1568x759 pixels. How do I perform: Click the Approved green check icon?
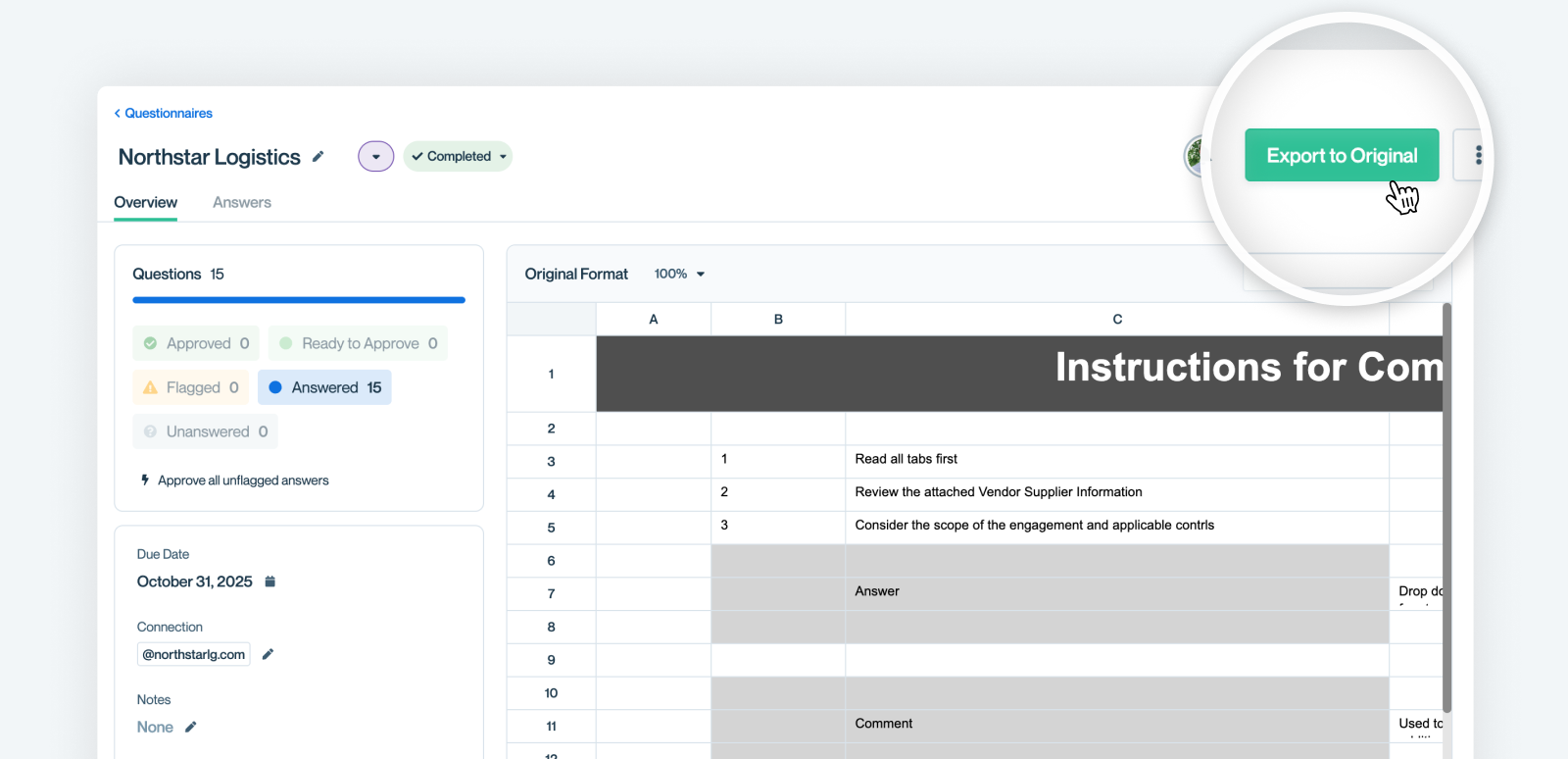pos(150,343)
